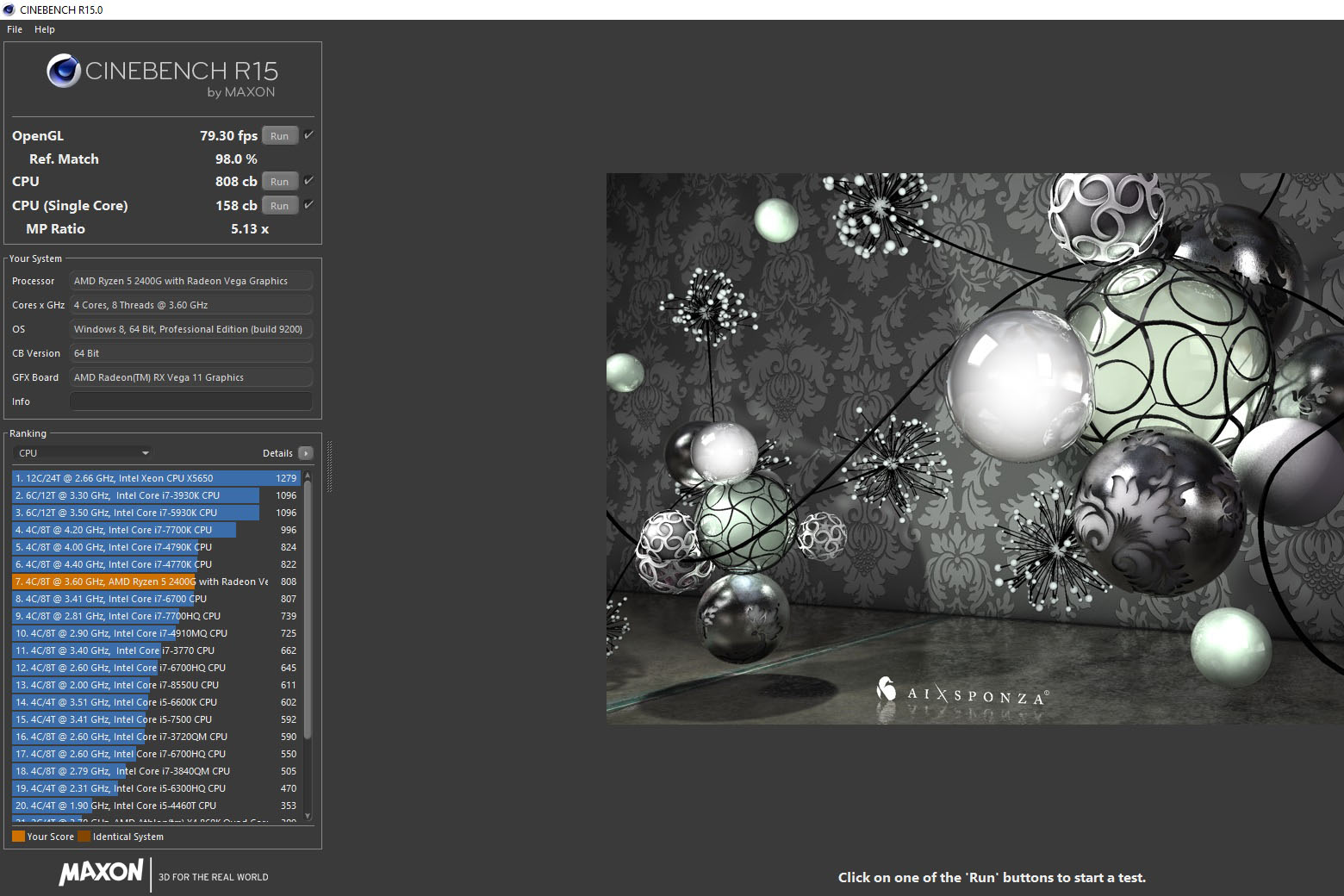Select the Intel Core i7-3770 ranking row
The width and height of the screenshot is (1344, 896).
click(156, 650)
